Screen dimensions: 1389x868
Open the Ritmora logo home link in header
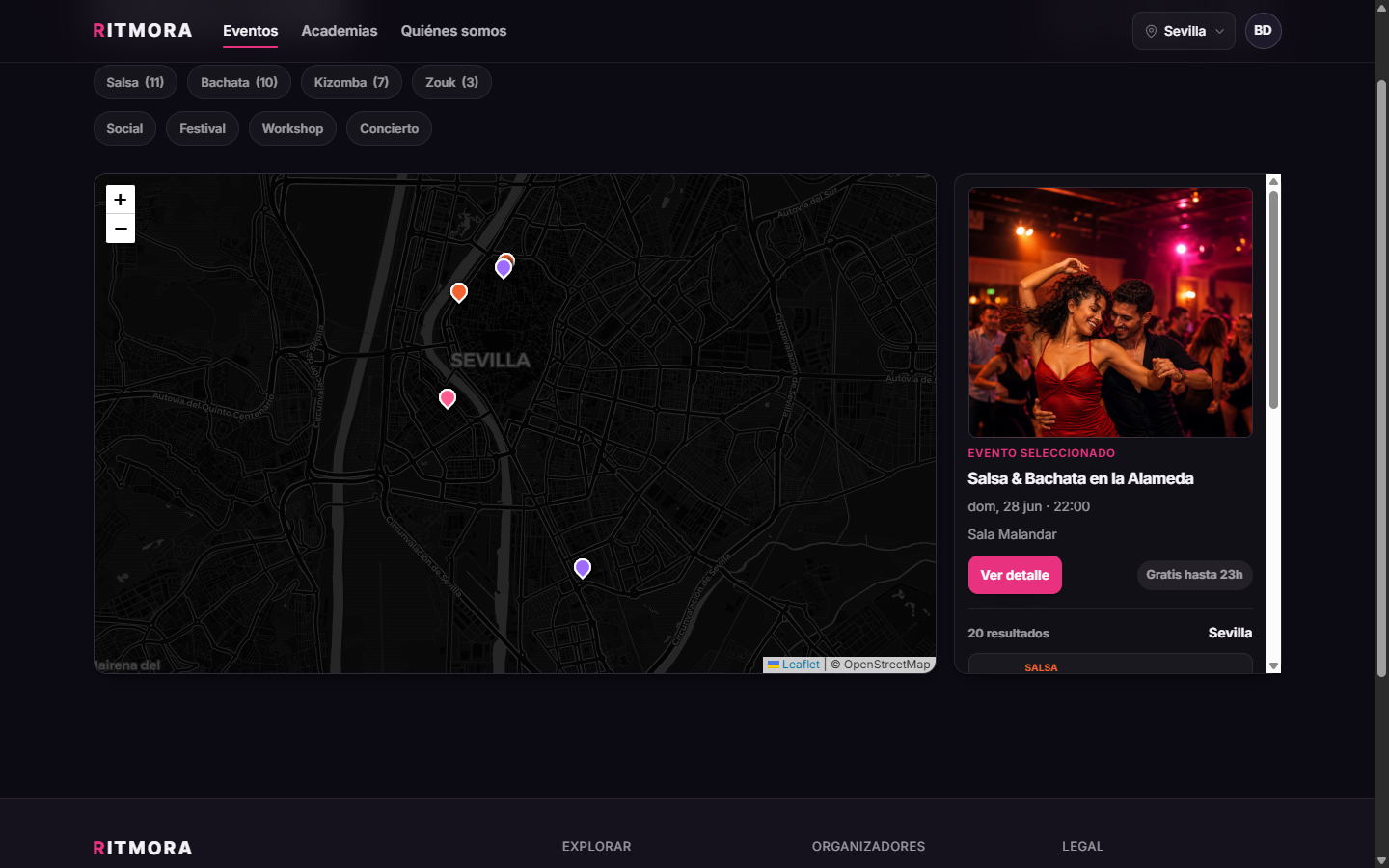(143, 31)
